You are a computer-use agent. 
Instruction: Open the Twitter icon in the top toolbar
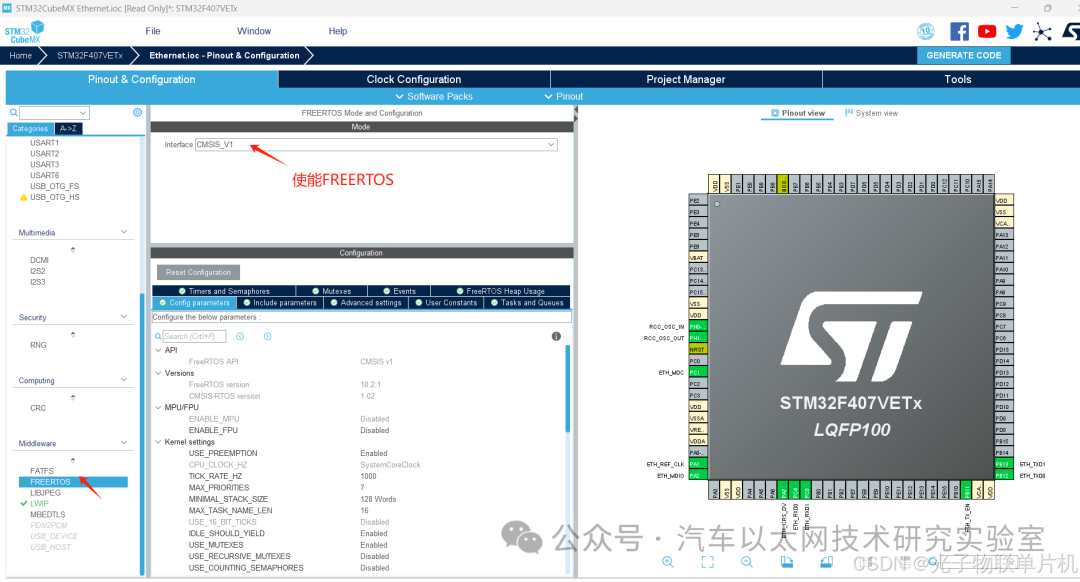pyautogui.click(x=1014, y=31)
